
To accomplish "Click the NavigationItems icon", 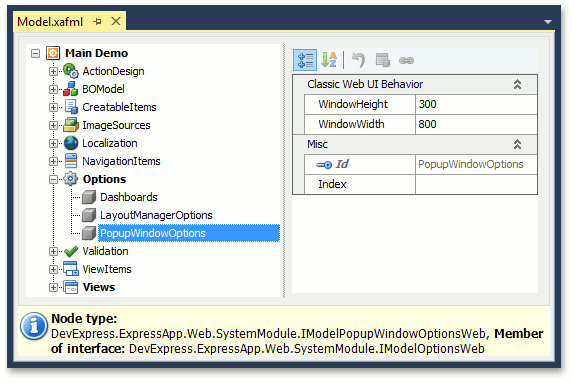I will click(71, 161).
